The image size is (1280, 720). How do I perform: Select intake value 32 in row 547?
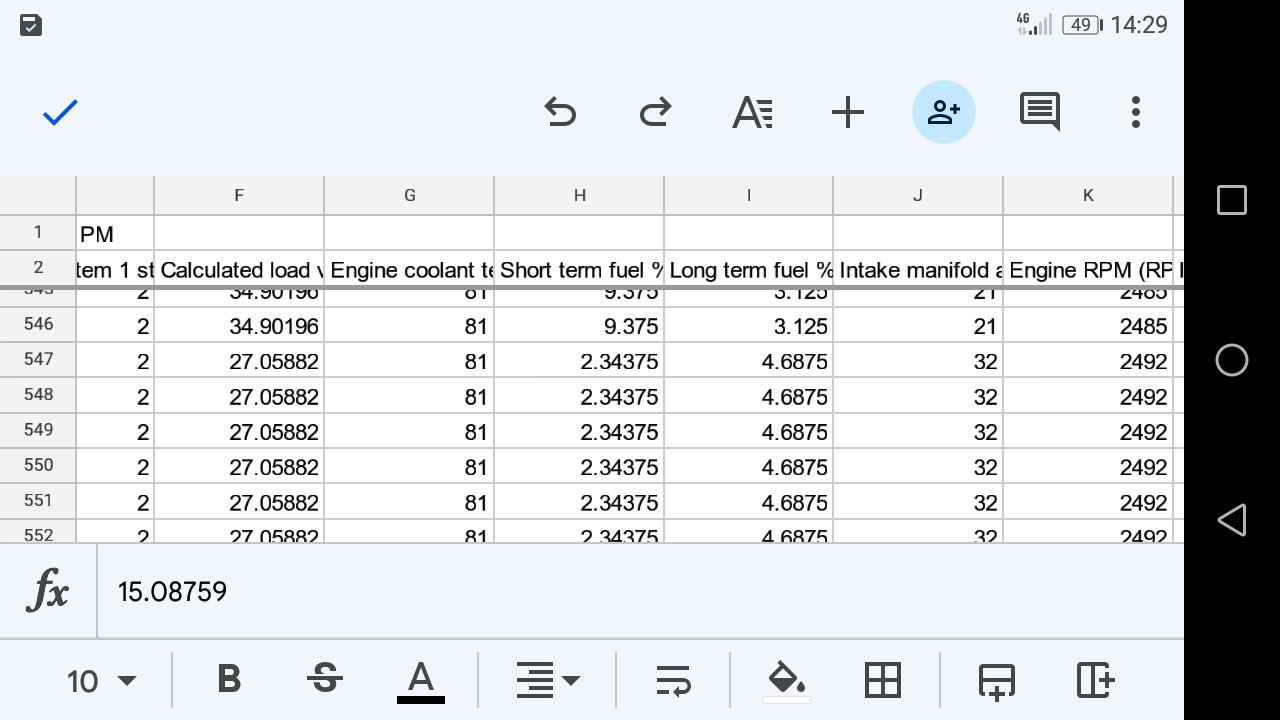coord(918,360)
